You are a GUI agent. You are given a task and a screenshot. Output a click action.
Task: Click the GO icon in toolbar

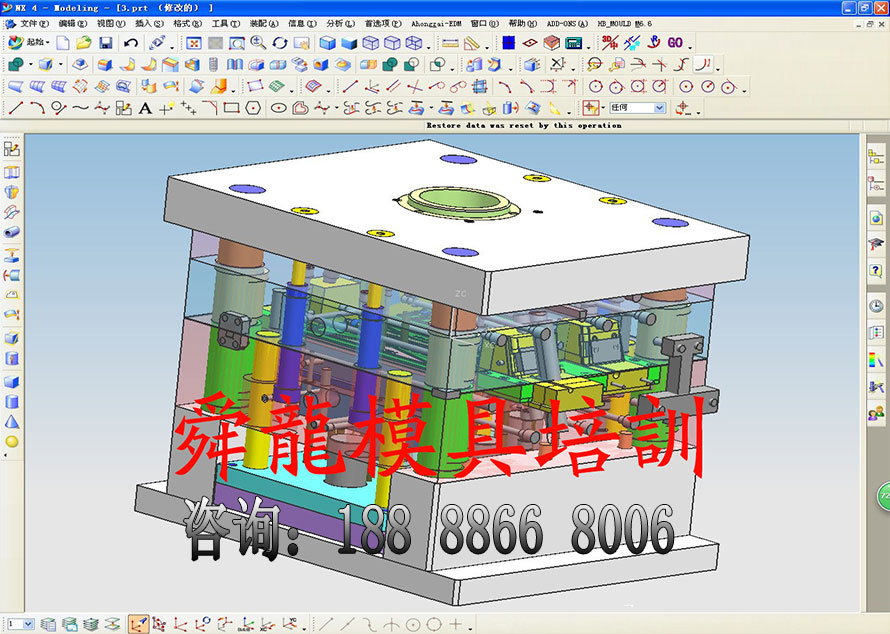675,43
